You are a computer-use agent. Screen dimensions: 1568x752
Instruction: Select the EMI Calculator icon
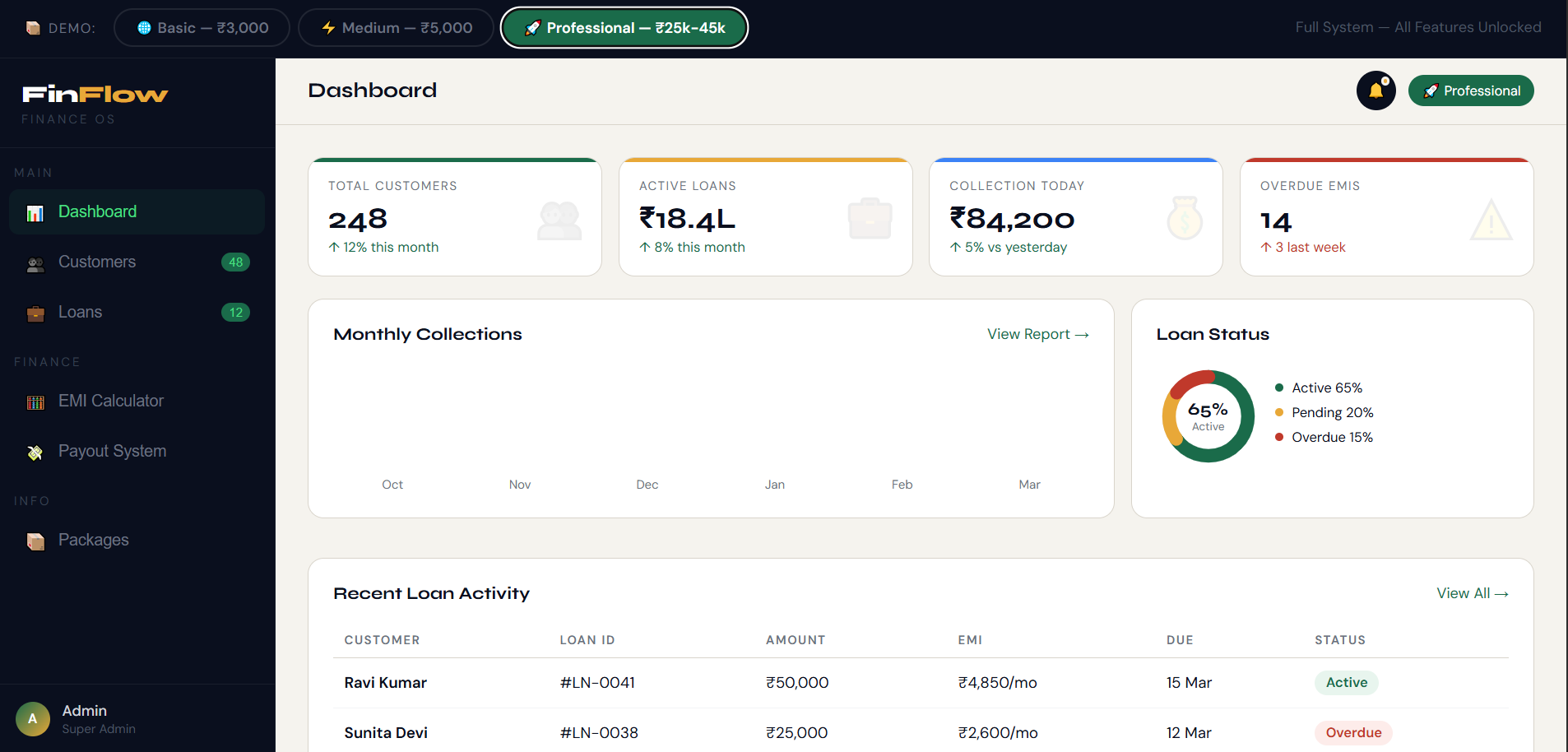point(35,402)
